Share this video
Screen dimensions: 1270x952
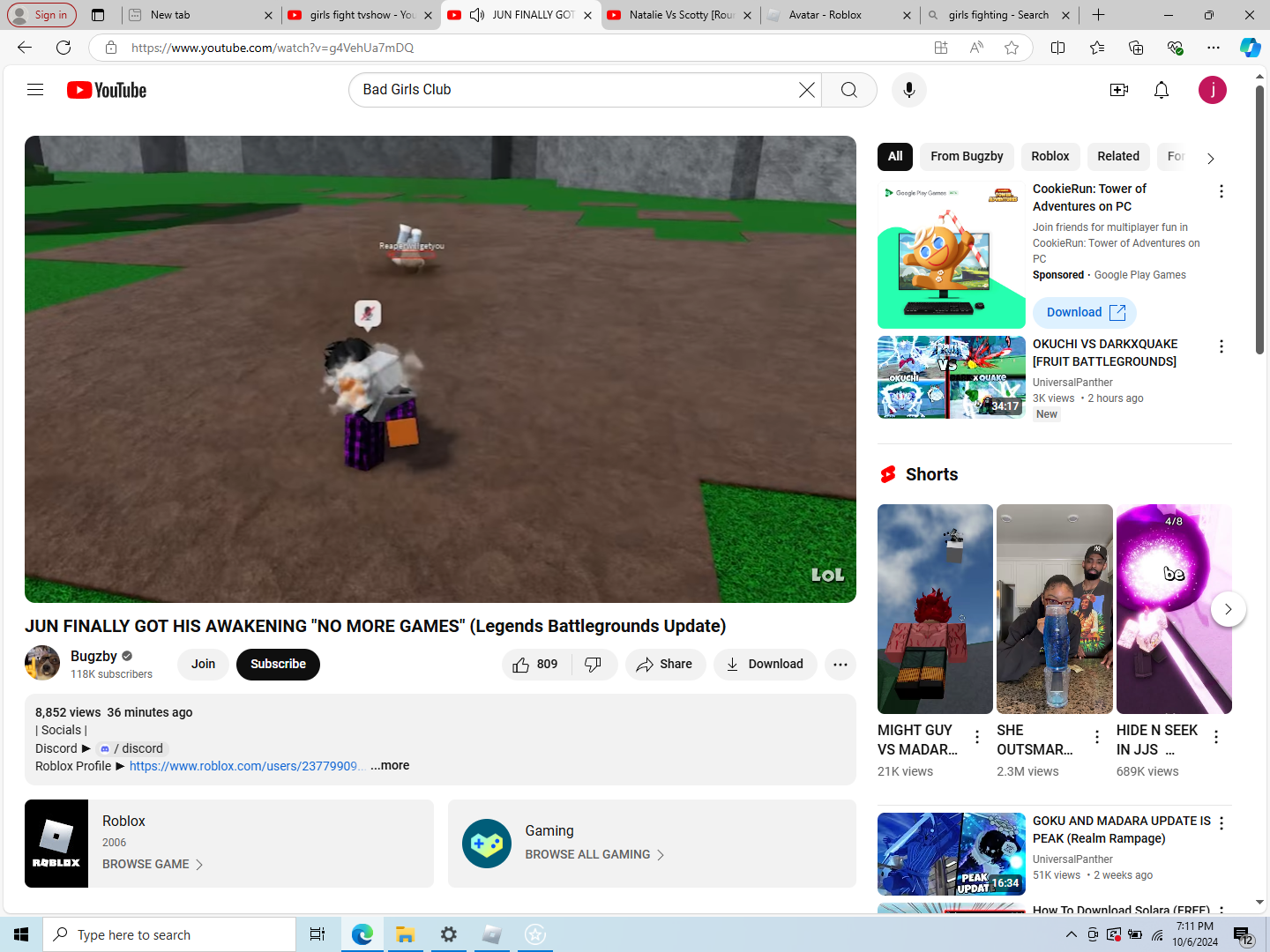coord(665,665)
